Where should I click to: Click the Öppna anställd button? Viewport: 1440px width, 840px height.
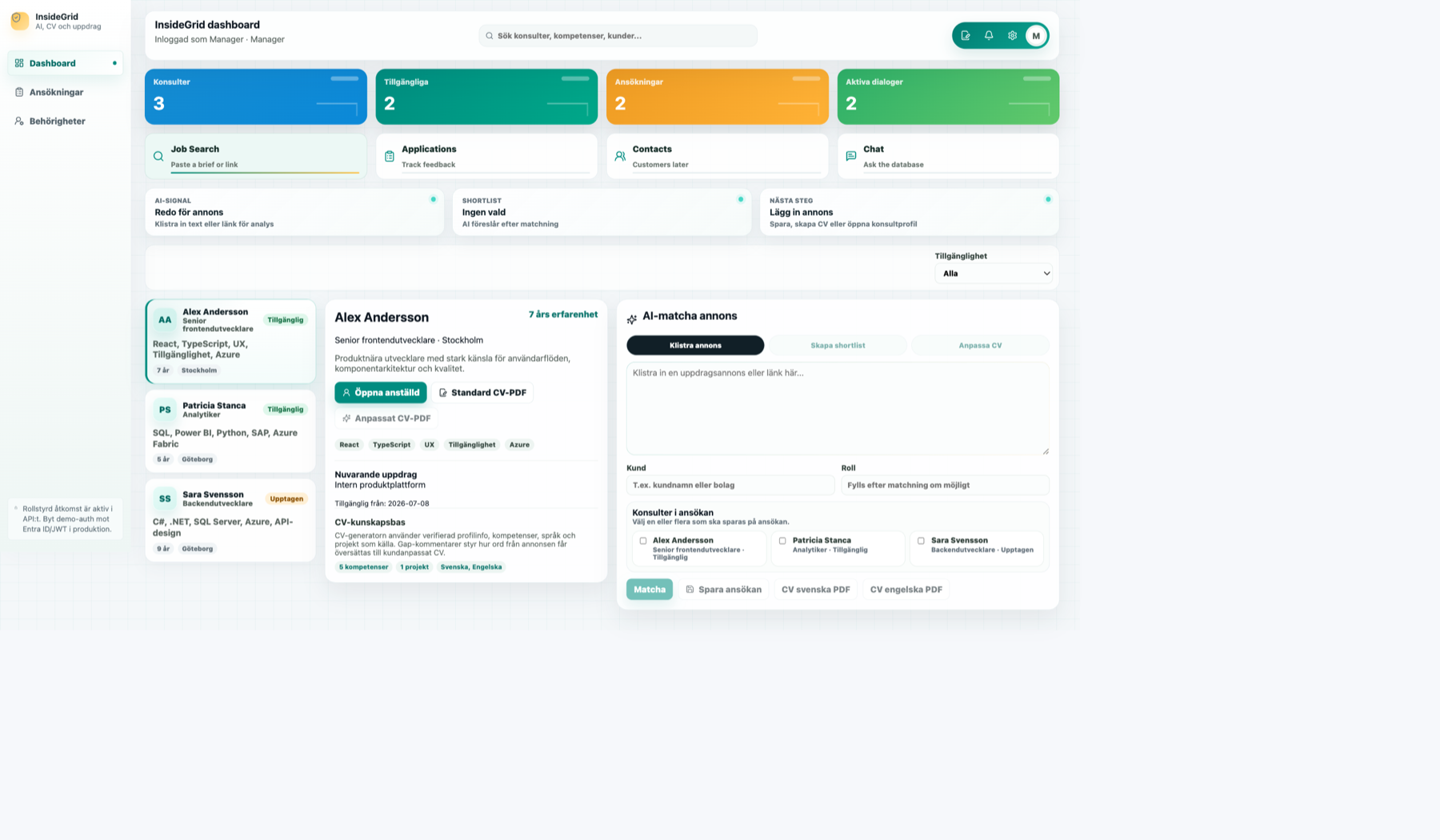point(381,393)
